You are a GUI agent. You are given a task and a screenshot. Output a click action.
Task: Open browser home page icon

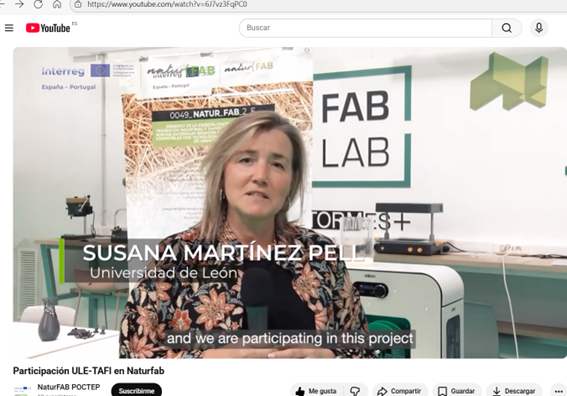[57, 4]
